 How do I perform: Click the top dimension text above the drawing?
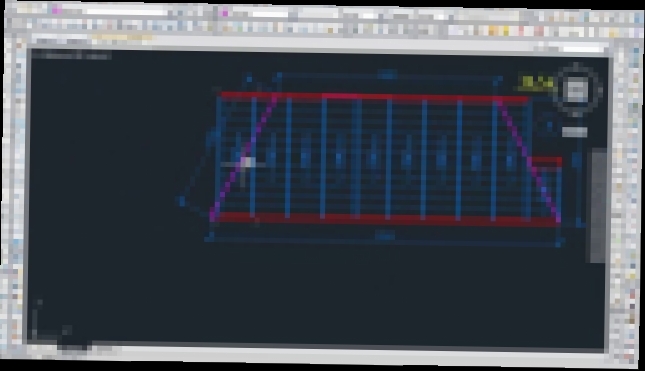[387, 75]
